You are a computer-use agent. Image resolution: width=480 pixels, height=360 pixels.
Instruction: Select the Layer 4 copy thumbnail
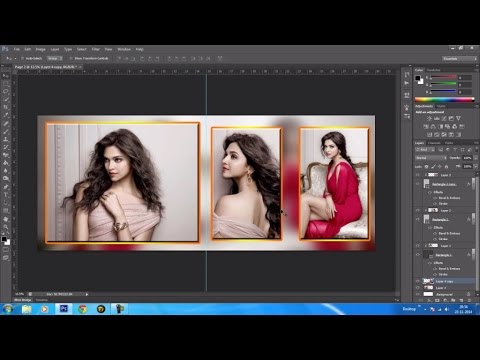click(428, 281)
